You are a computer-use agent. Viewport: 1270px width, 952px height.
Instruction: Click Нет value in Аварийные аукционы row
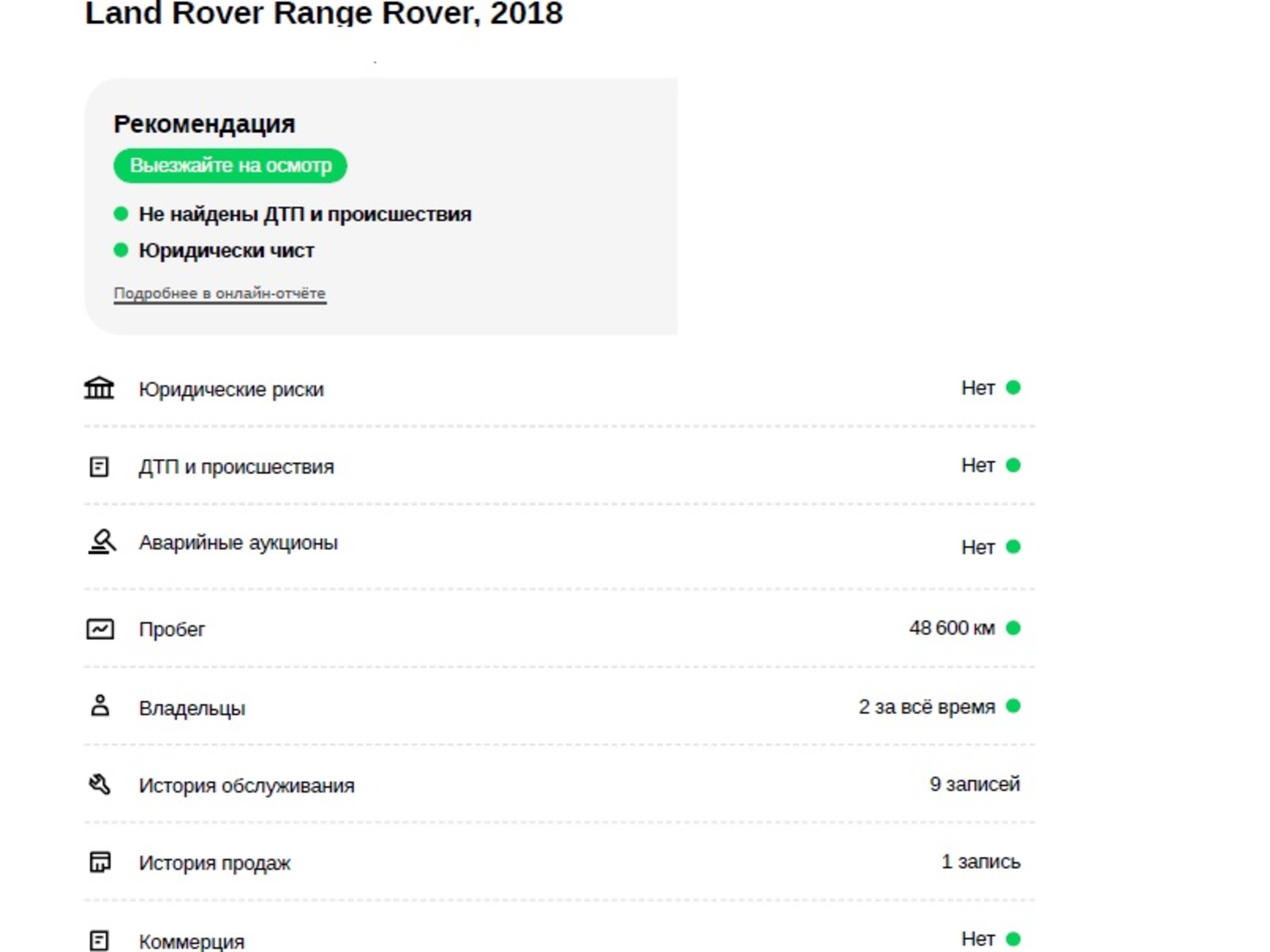point(978,547)
